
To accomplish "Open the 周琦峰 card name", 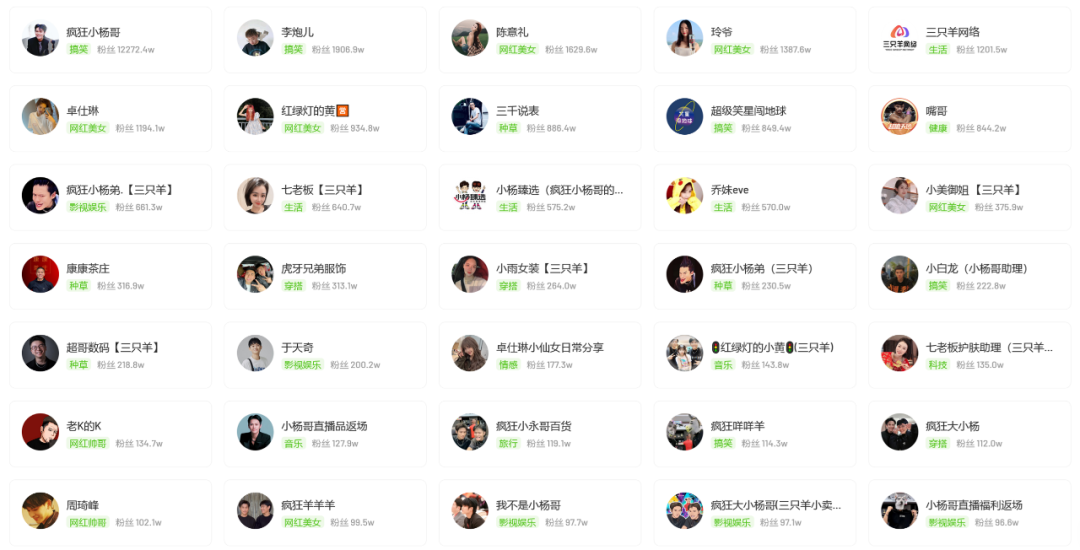I will 83,505.
